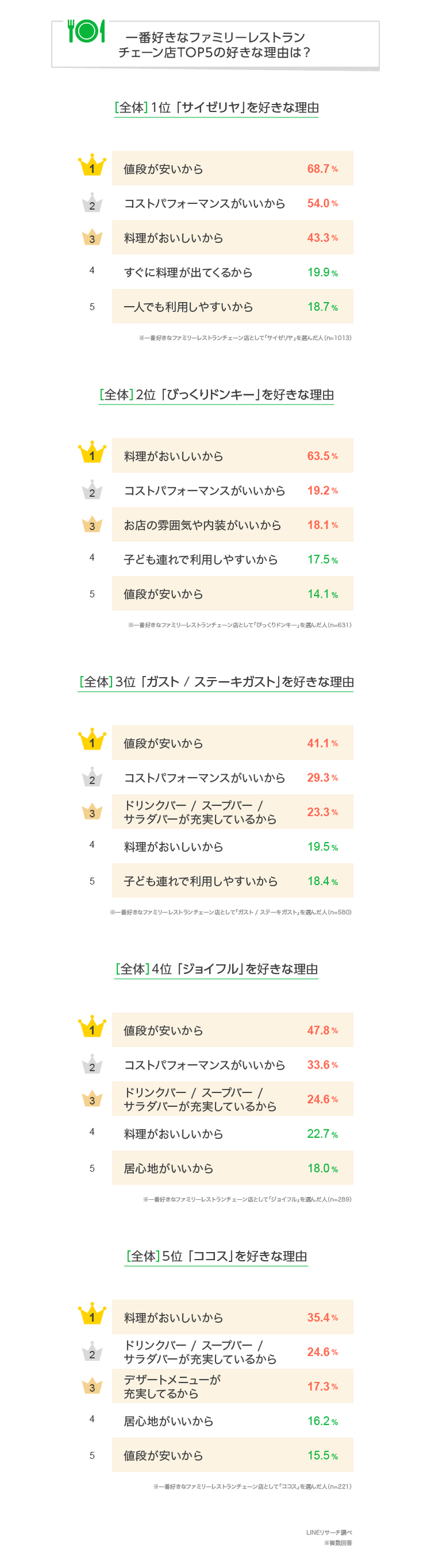Click the bronze rank 3 crown under びっくりドンキー

[x=92, y=524]
